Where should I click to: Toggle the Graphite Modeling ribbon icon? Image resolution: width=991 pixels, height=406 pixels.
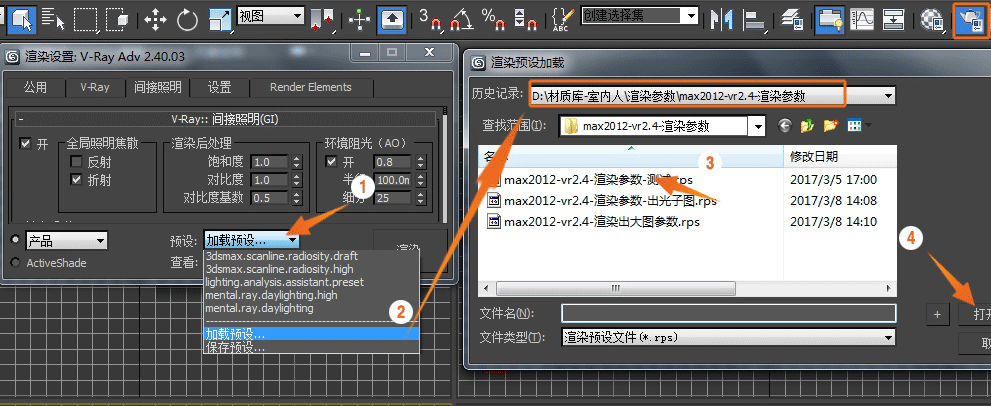pyautogui.click(x=829, y=20)
